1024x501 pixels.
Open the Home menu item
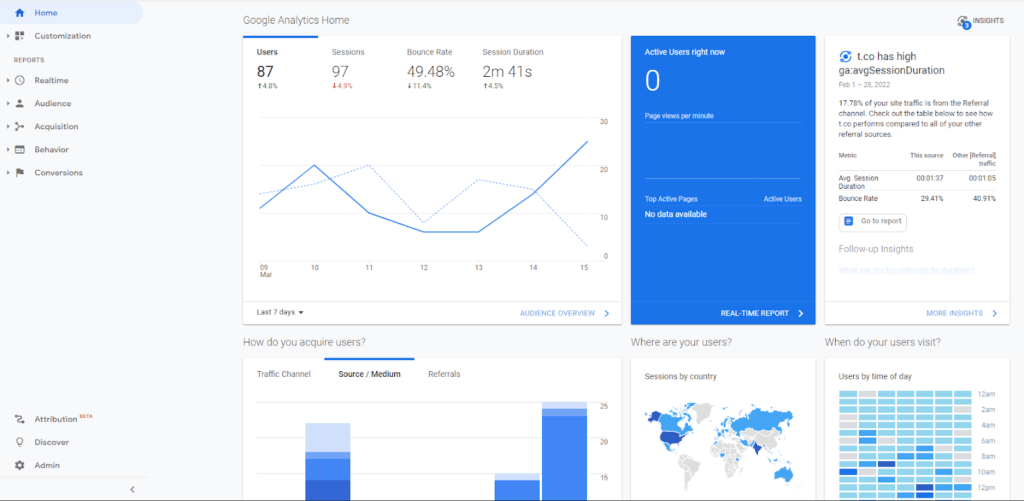point(71,13)
